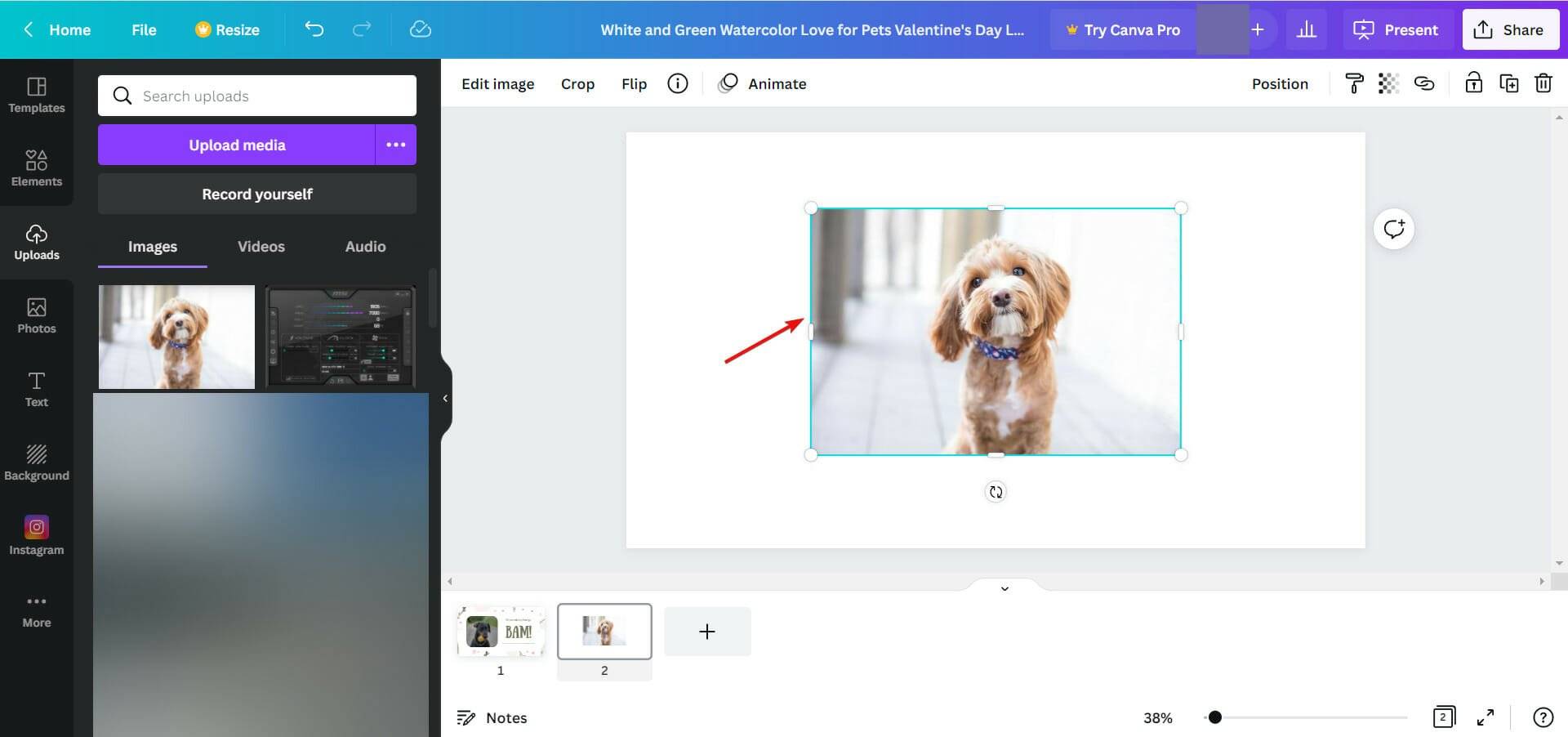The width and height of the screenshot is (1568, 737).
Task: Open the Photos panel in the sidebar
Action: click(37, 315)
